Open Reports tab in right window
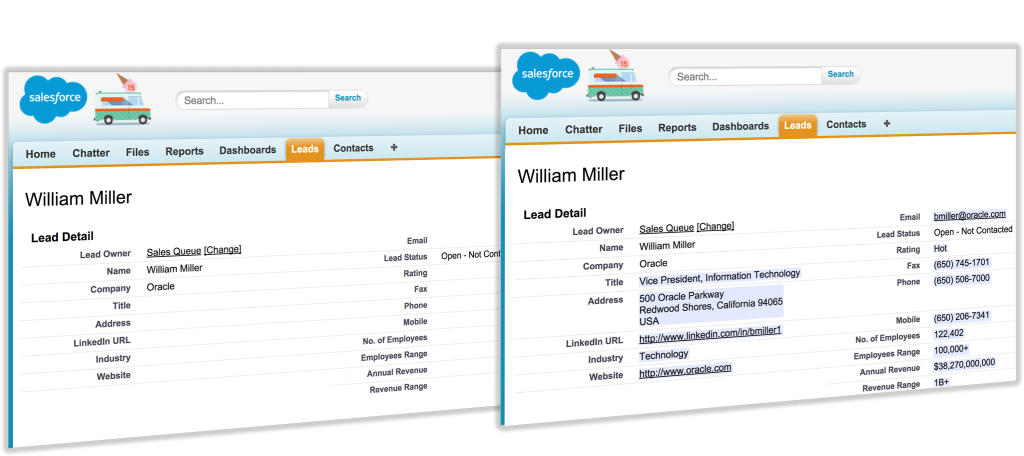 coord(677,127)
